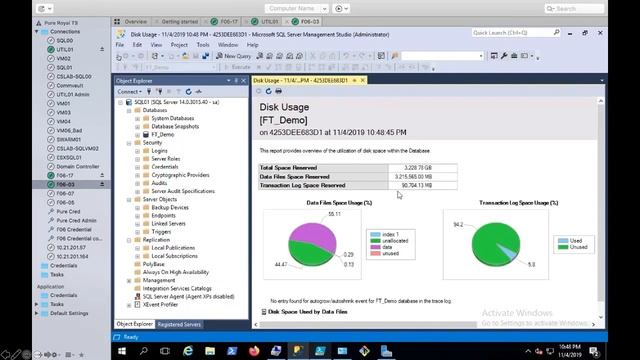This screenshot has width=640, height=360.
Task: Open the notification center icon
Action: (x=594, y=351)
